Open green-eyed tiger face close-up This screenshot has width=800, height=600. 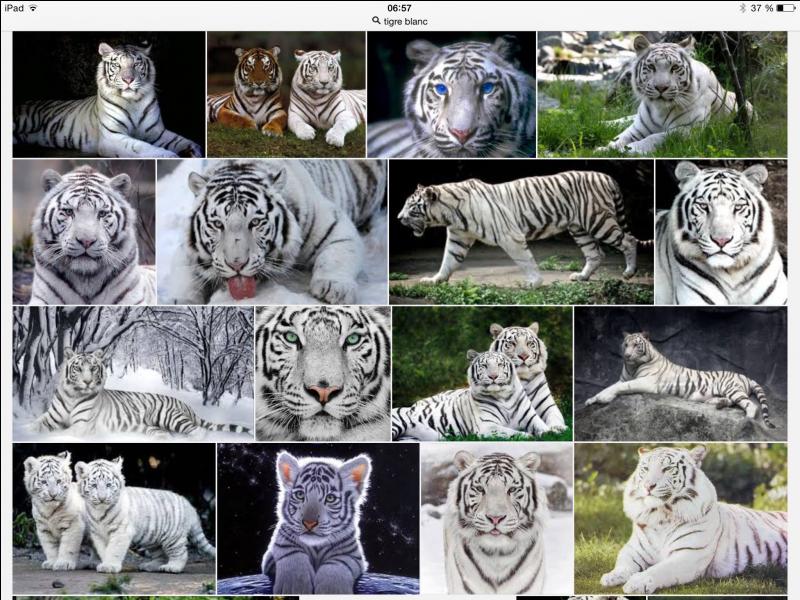click(323, 373)
